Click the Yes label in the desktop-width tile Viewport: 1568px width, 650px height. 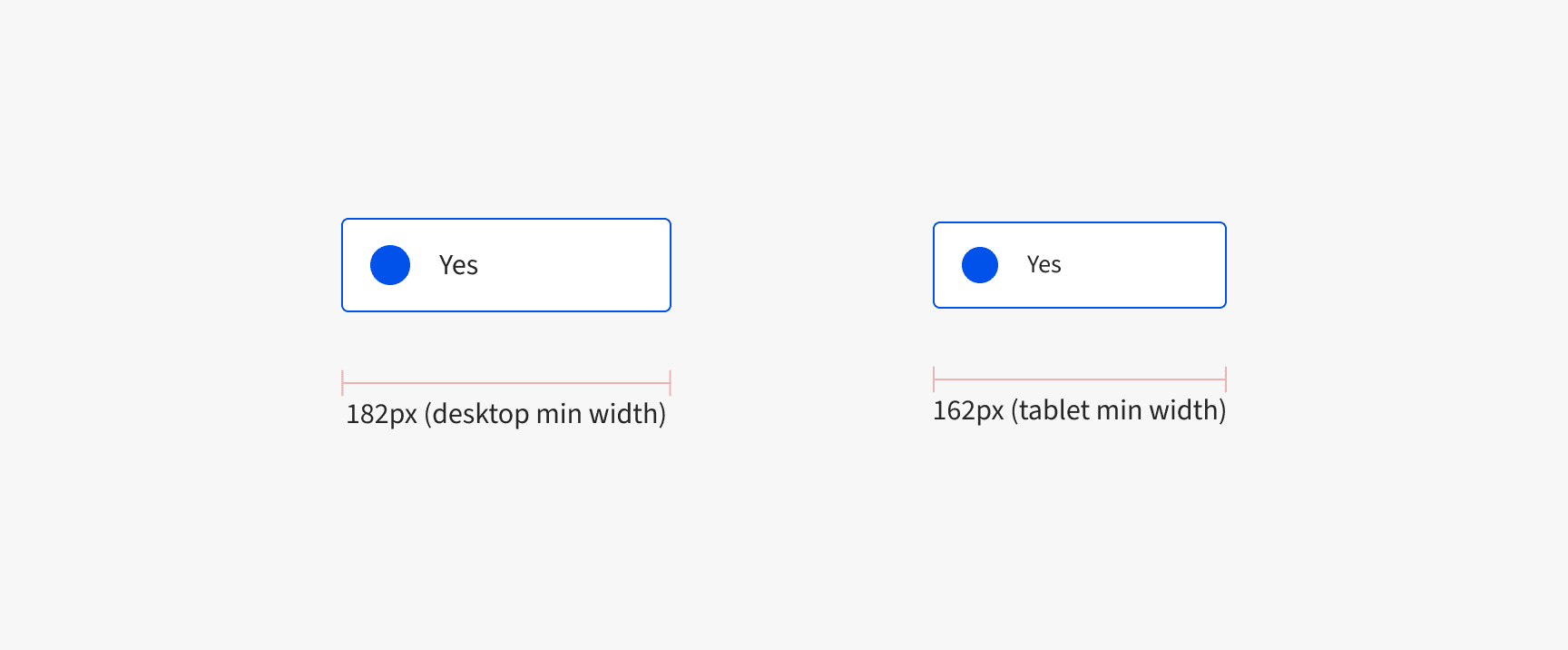458,265
